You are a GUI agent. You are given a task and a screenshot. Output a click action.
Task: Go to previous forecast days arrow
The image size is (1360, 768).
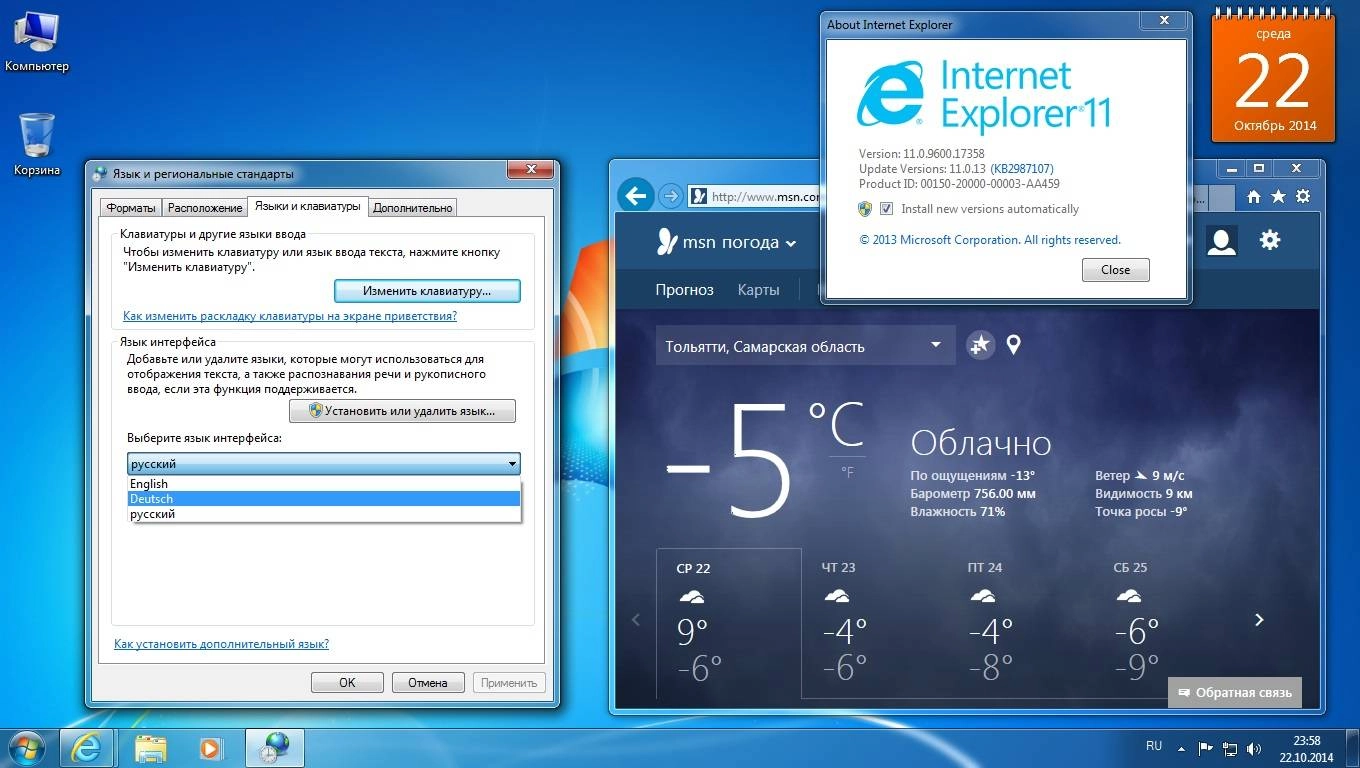[636, 620]
